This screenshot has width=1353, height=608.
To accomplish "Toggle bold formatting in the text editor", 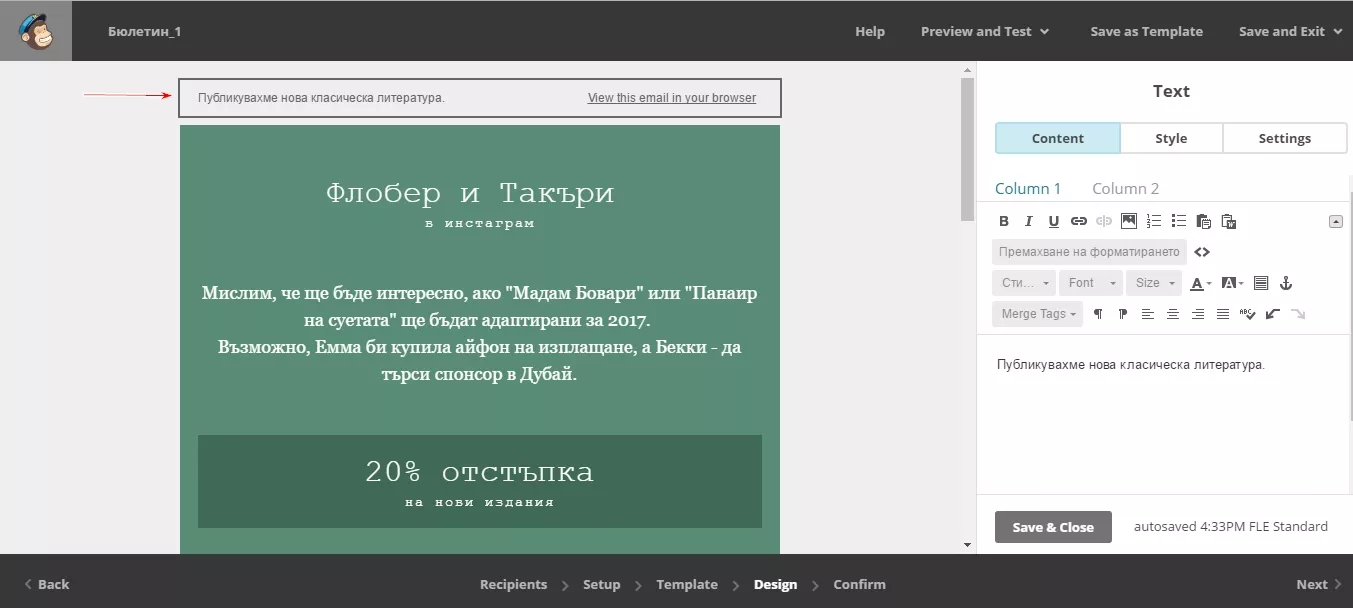I will coord(1004,221).
